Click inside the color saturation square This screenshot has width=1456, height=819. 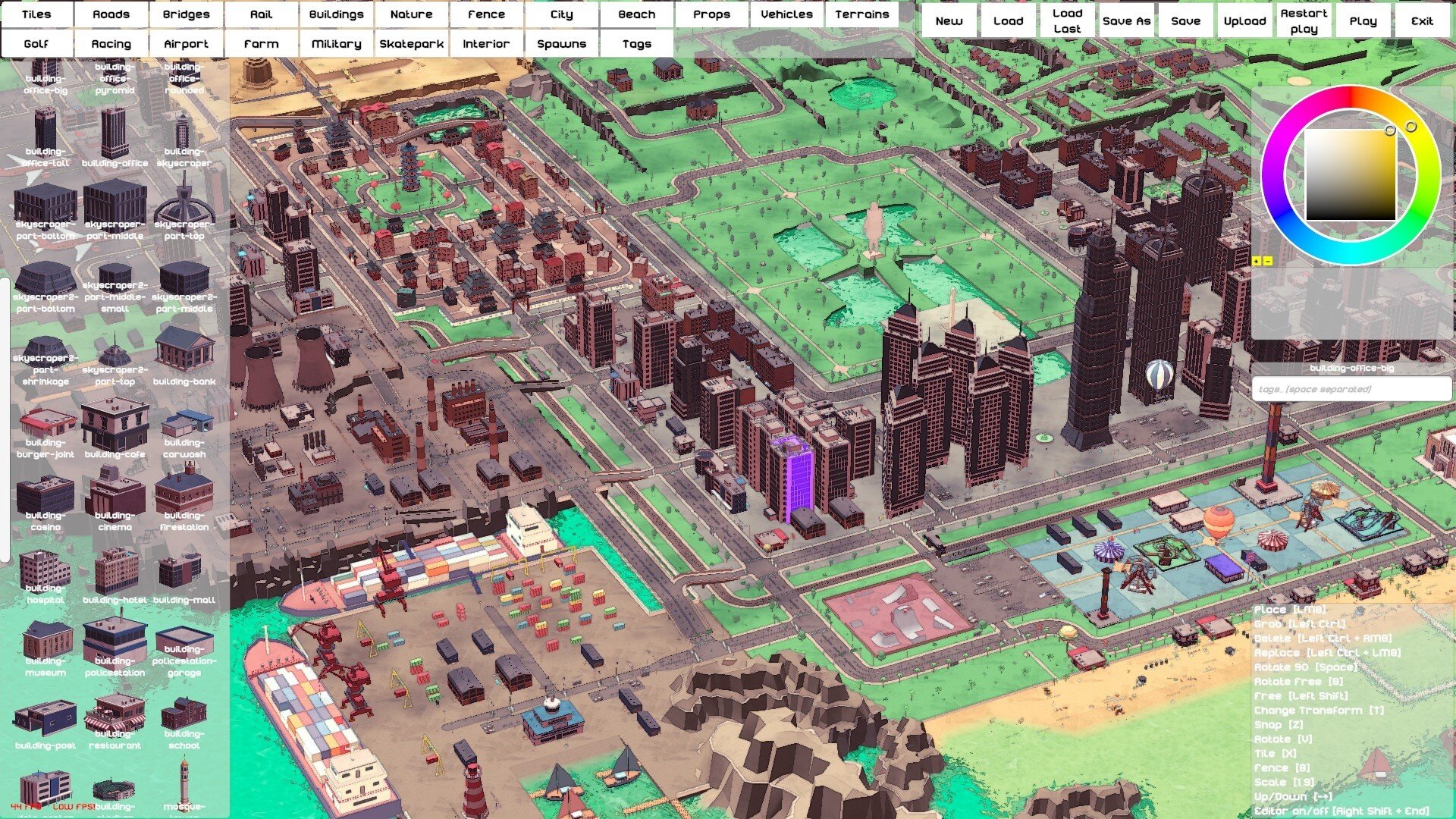point(1350,174)
